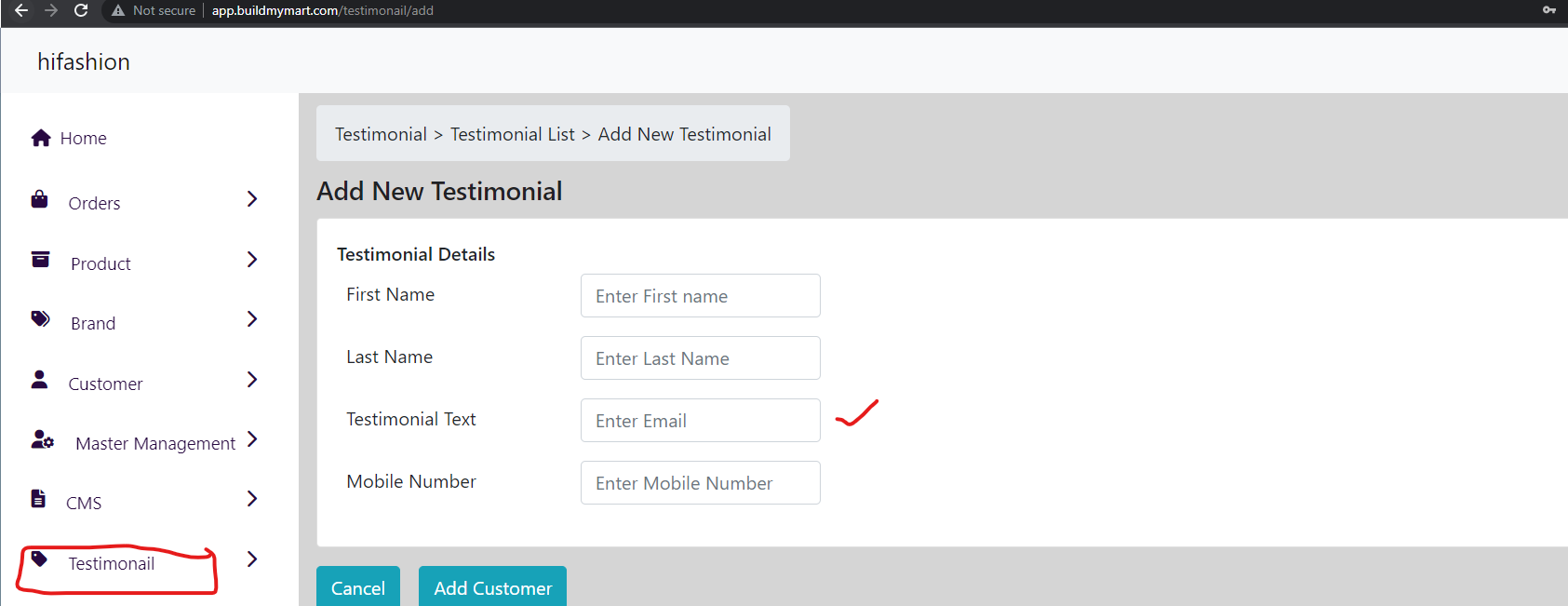The image size is (1568, 606).
Task: Click the Brand tags icon
Action: 40,318
